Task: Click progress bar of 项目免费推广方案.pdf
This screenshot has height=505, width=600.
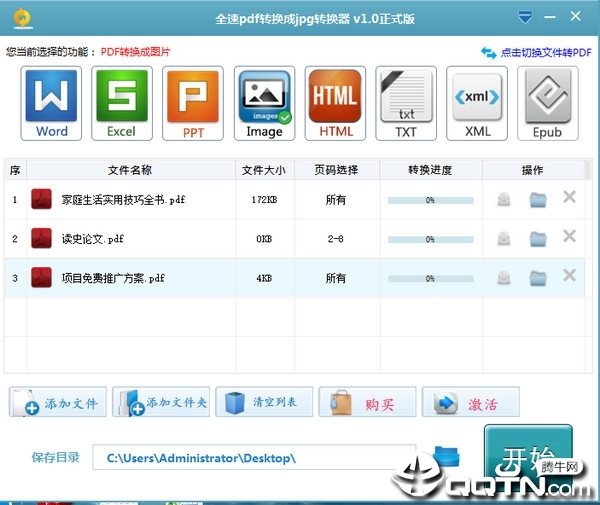Action: (x=430, y=279)
